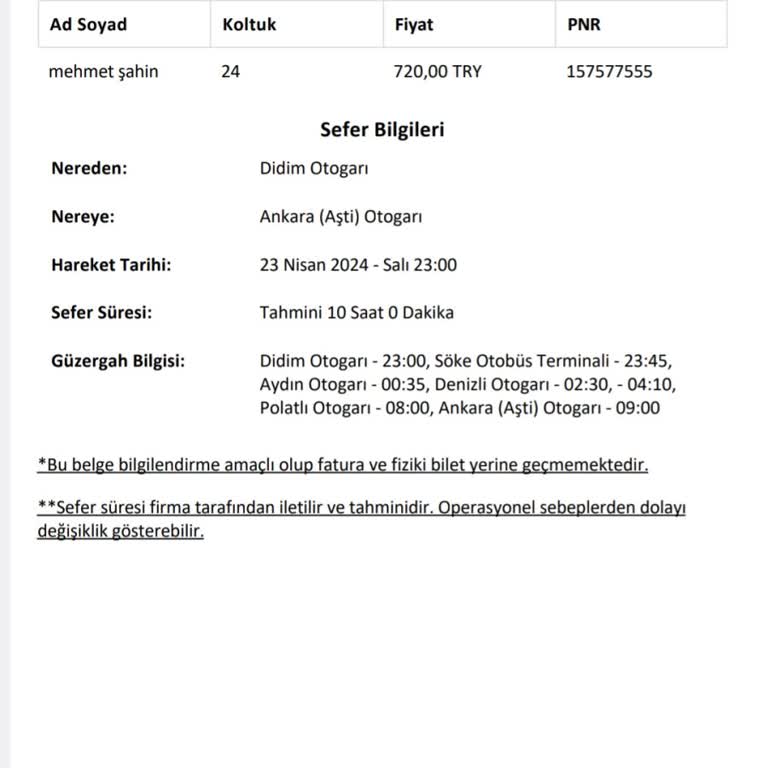
Task: Click the Hareket Tarihi label
Action: tap(111, 265)
